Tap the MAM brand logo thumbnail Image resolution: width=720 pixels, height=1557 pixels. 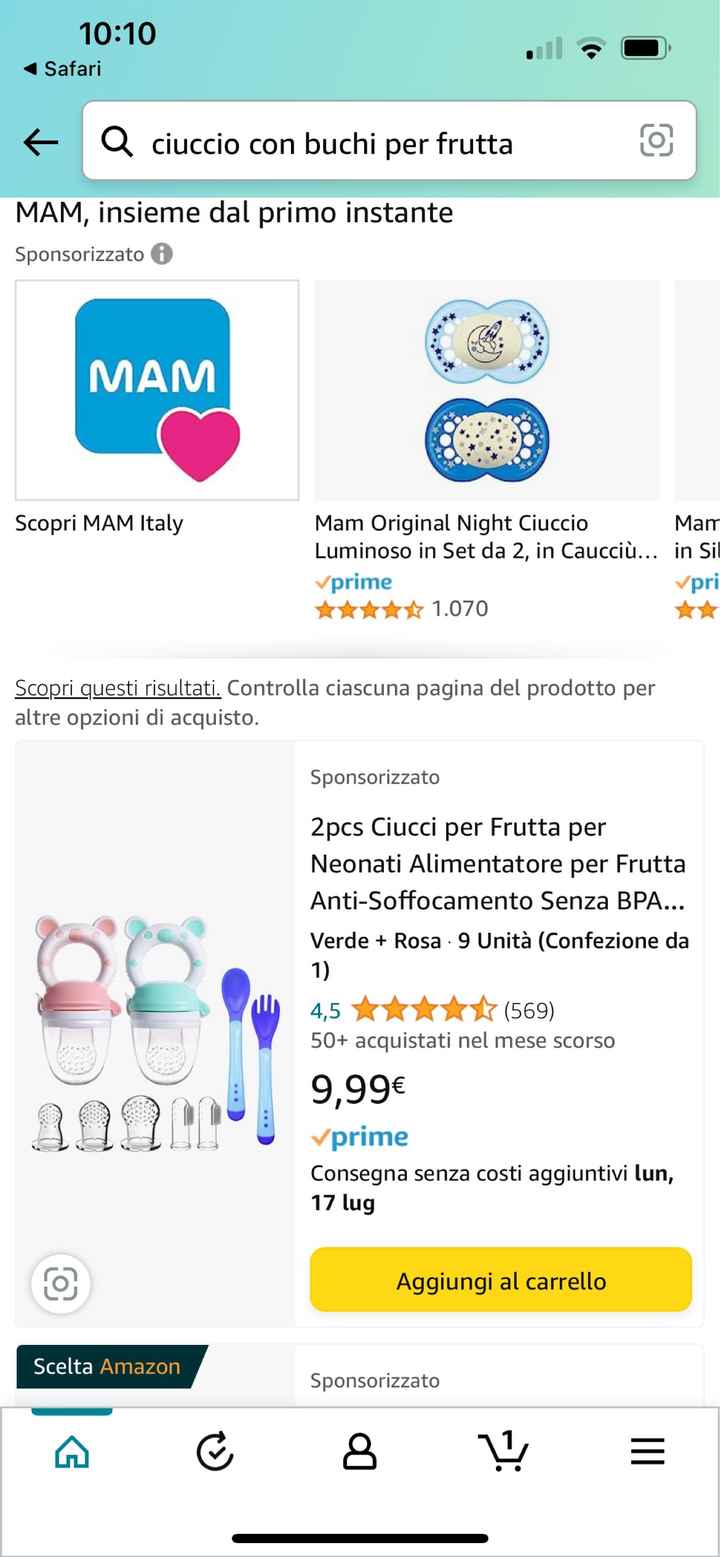pos(157,390)
